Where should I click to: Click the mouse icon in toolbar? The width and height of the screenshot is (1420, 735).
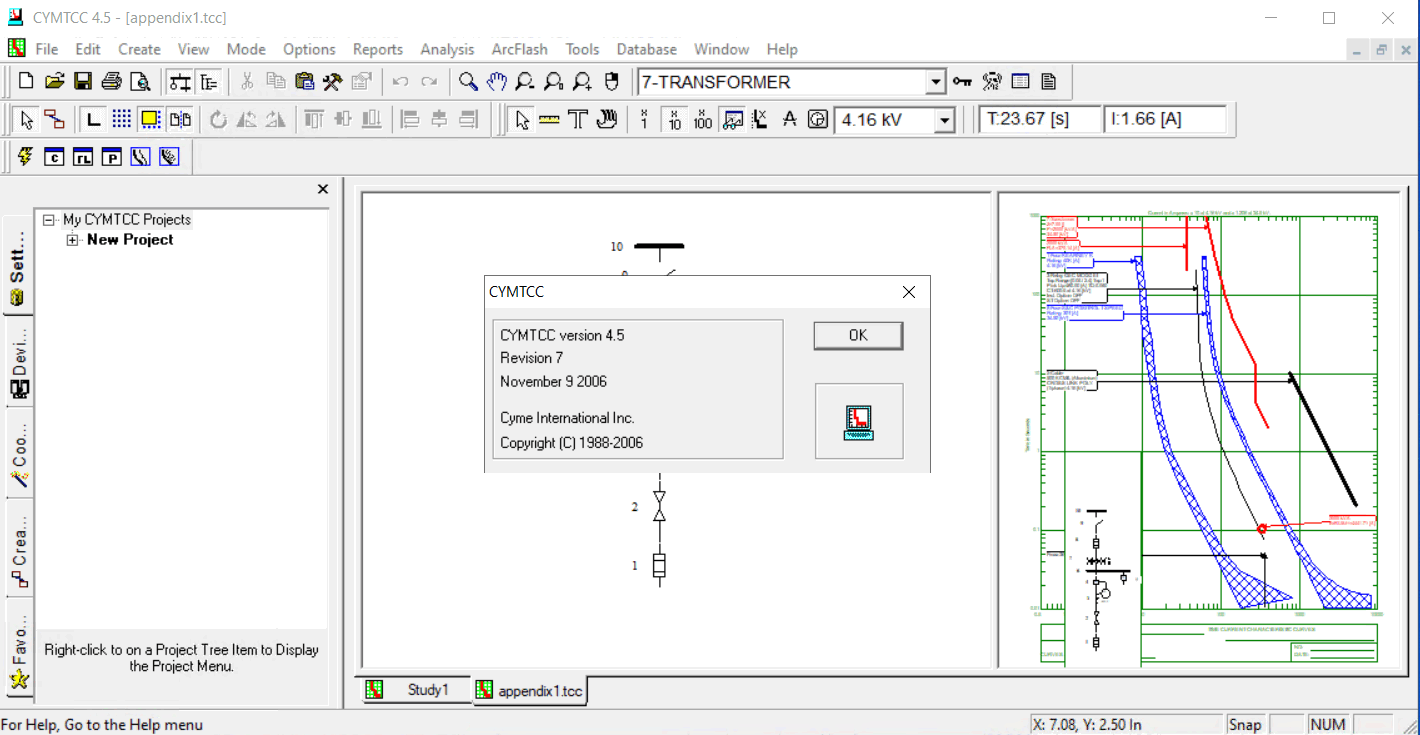click(611, 82)
